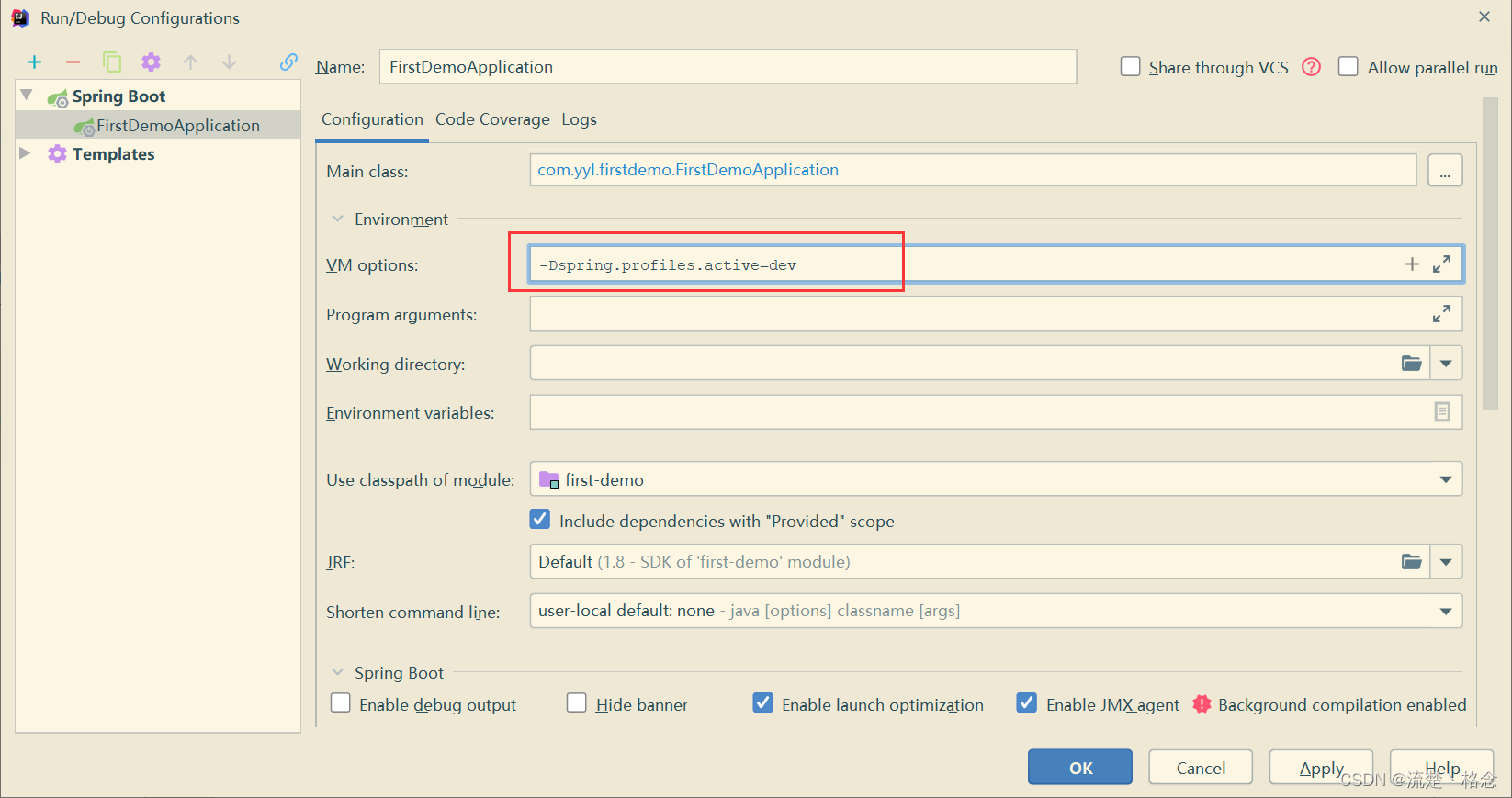Open edit defaults wrench/gear icon
The image size is (1512, 798).
[151, 62]
